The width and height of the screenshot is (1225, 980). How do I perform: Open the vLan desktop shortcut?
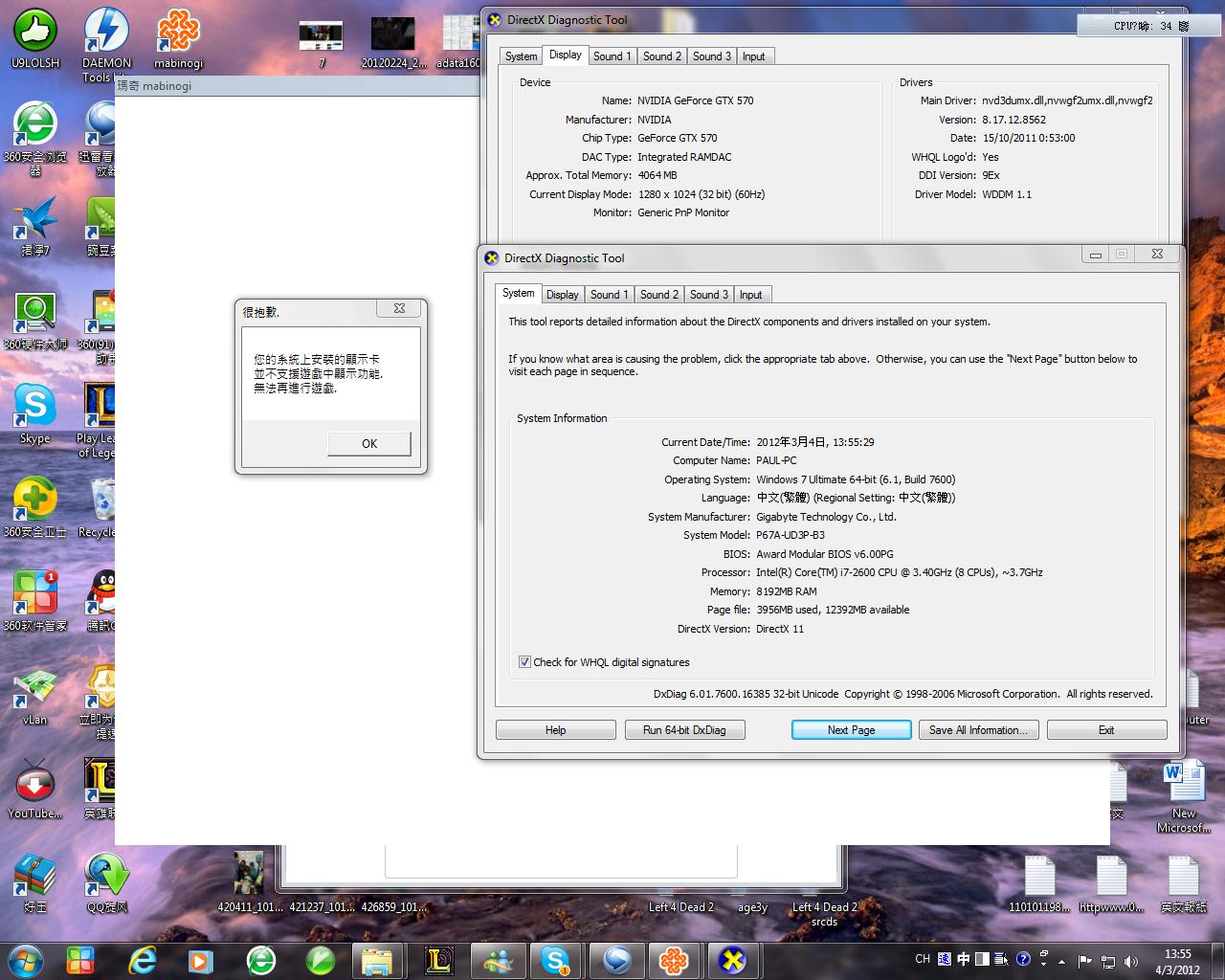pos(35,696)
